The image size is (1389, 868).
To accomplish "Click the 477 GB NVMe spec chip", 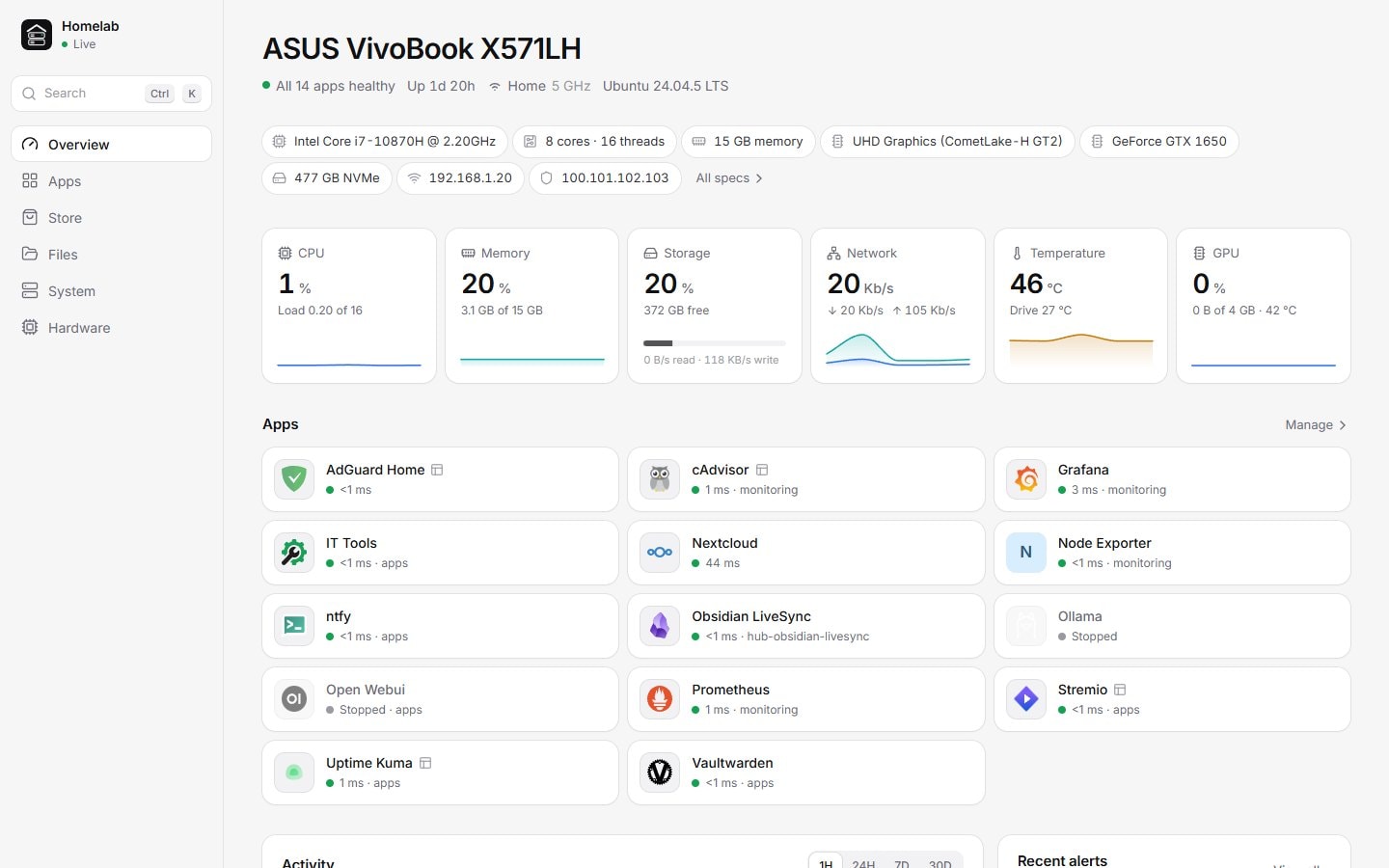I will pos(327,178).
